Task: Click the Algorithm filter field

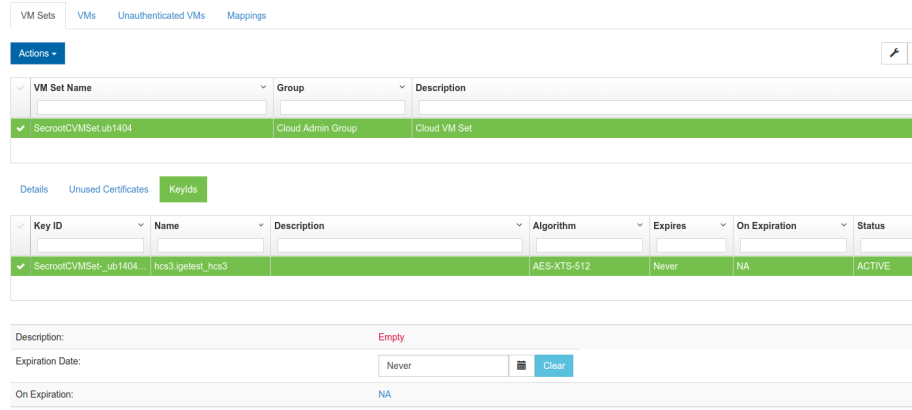Action: pos(589,245)
